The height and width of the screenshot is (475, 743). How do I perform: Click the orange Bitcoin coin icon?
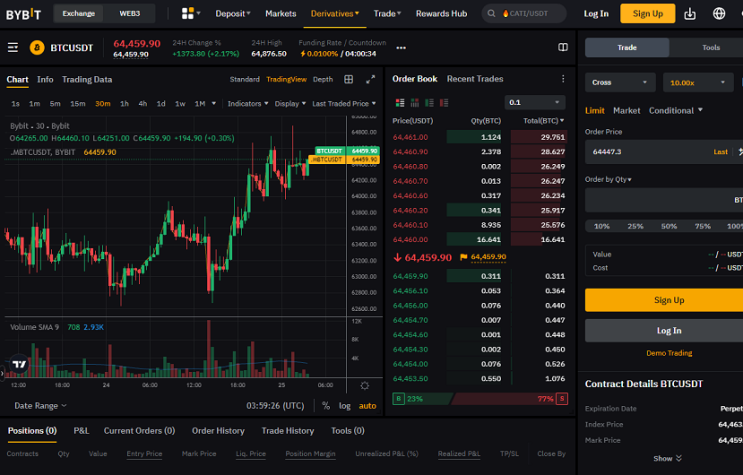(37, 47)
